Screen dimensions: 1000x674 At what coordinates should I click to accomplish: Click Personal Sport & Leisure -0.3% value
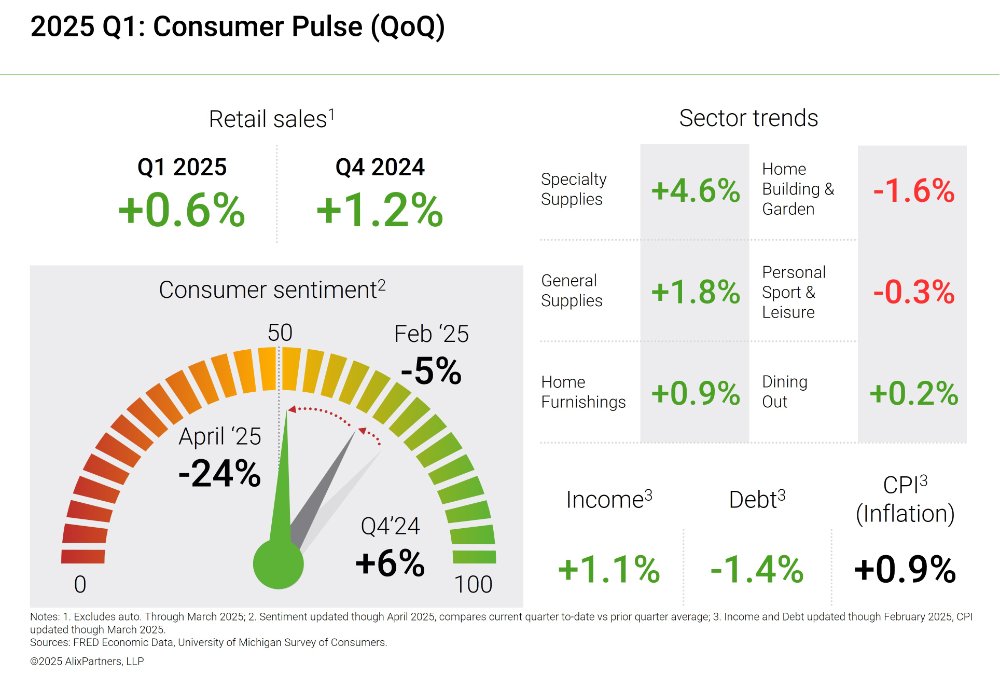coord(913,291)
